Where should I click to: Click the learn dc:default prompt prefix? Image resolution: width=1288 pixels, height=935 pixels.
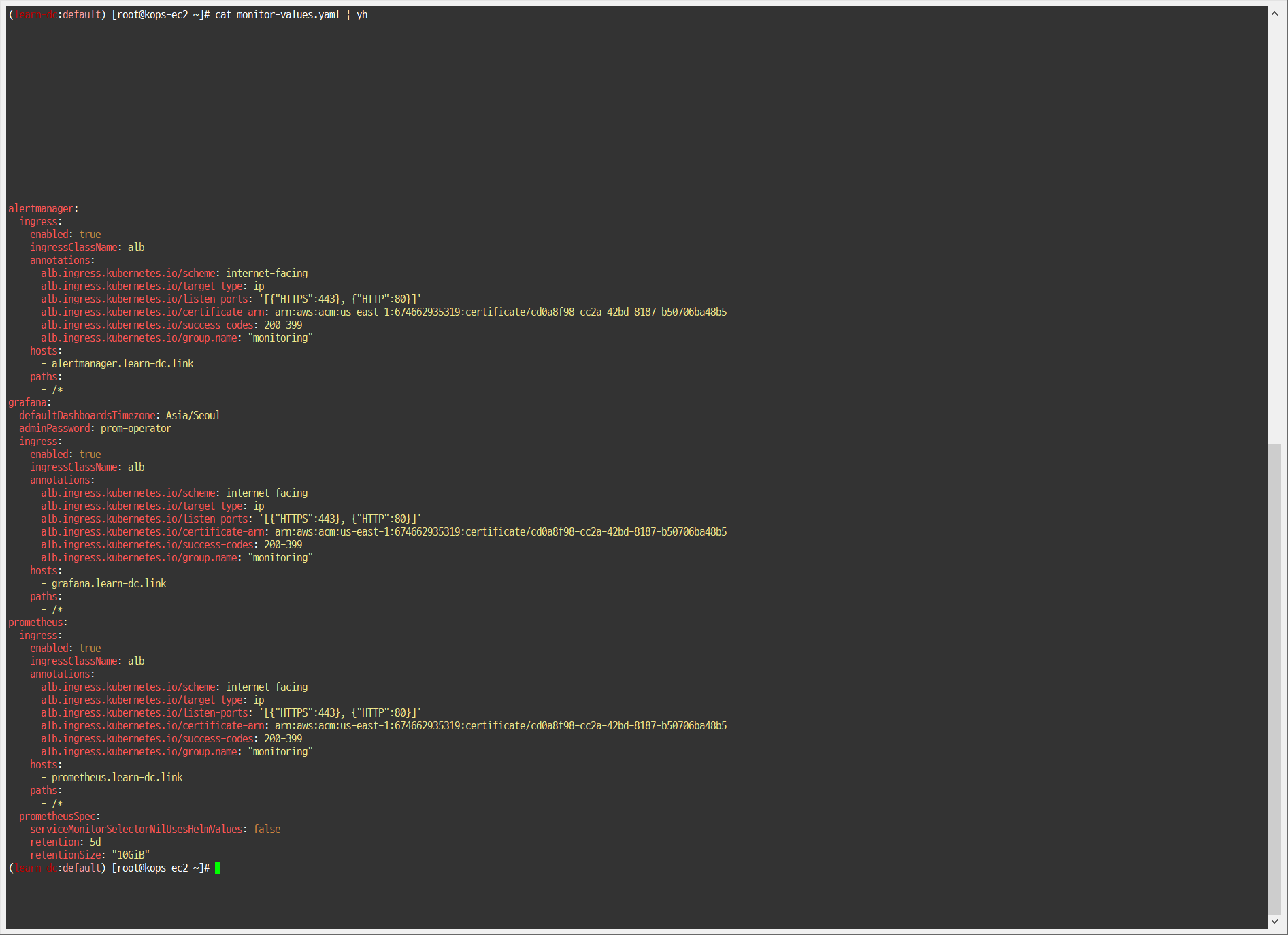coord(54,14)
